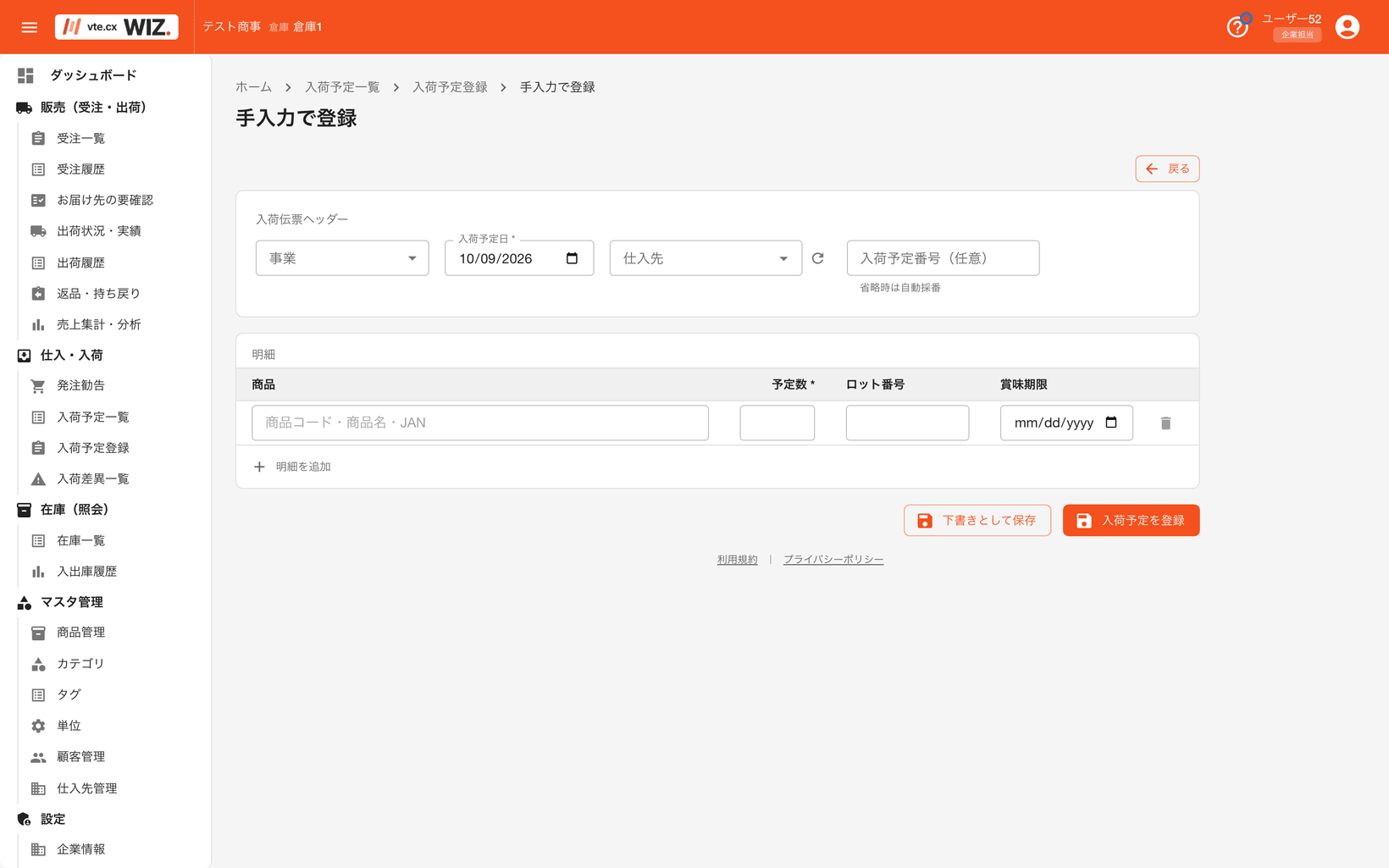Click the 賞味期限 mm/dd/yyyy date field
The height and width of the screenshot is (868, 1389).
click(1066, 423)
